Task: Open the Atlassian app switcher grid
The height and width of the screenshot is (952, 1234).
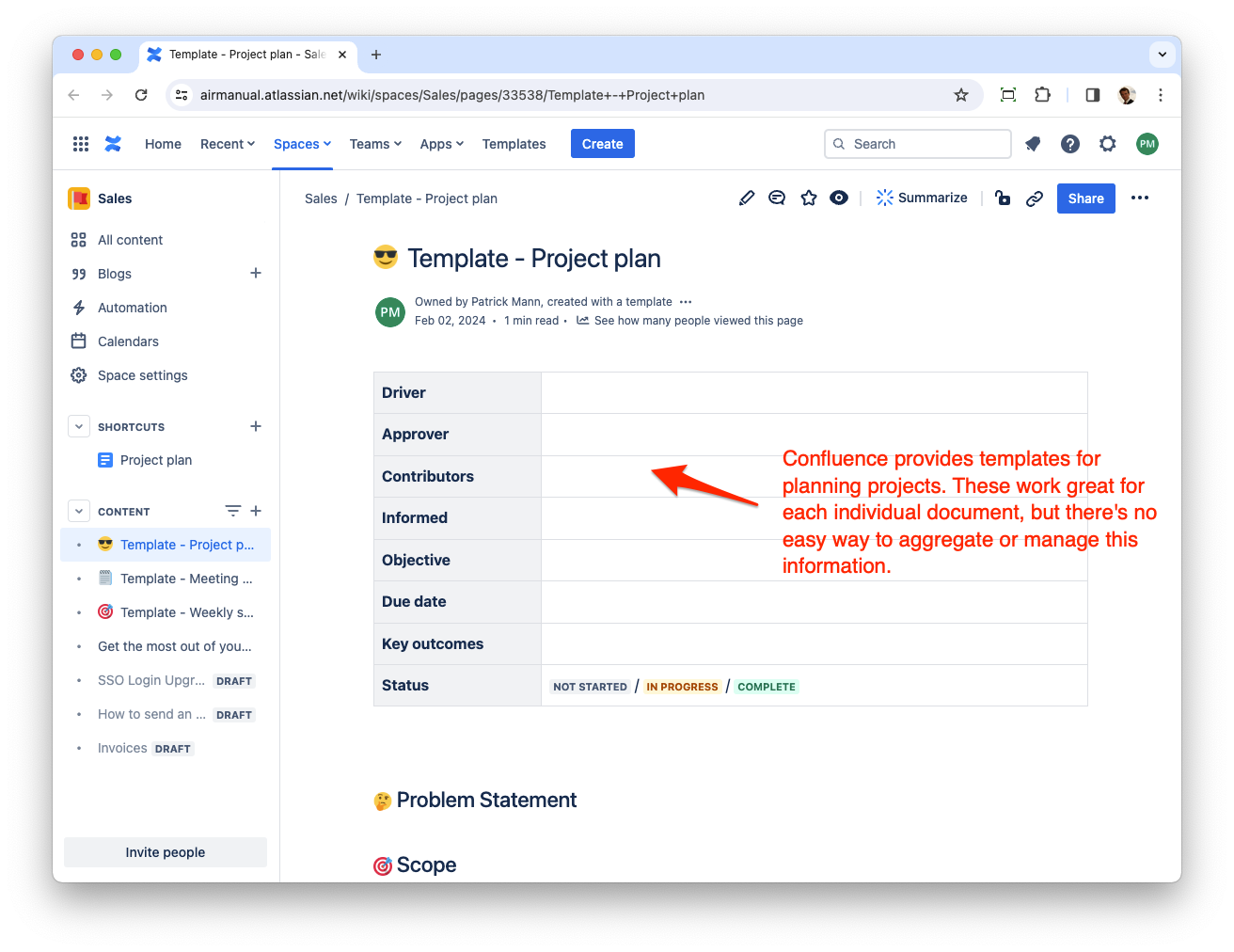Action: click(x=81, y=144)
